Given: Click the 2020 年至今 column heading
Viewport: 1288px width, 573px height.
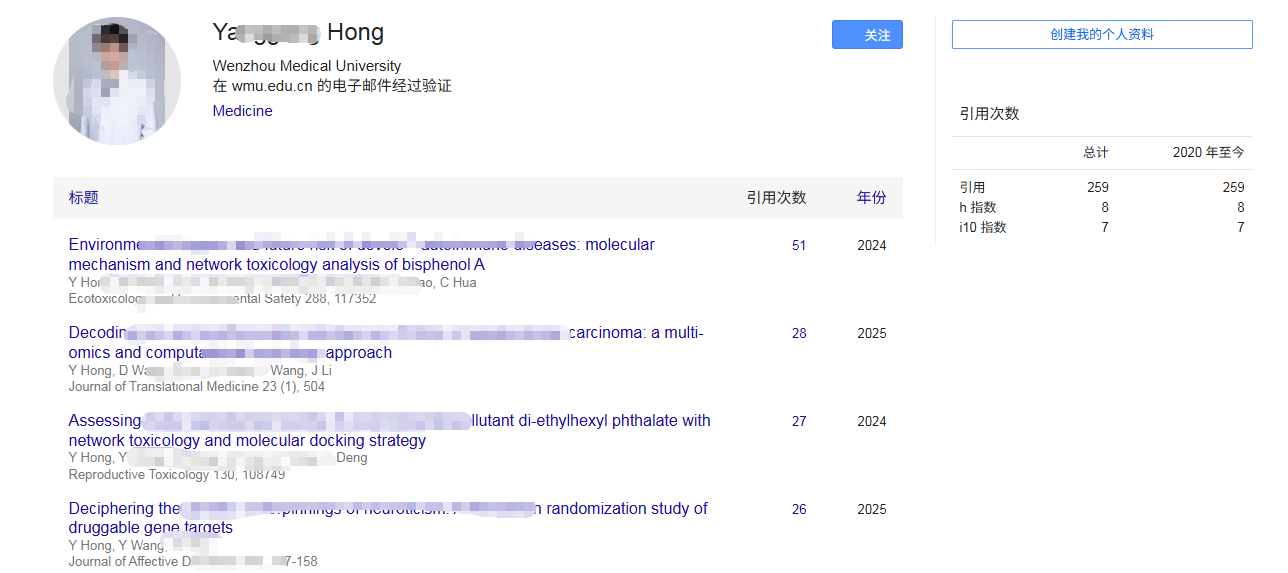Looking at the screenshot, I should tap(1208, 153).
